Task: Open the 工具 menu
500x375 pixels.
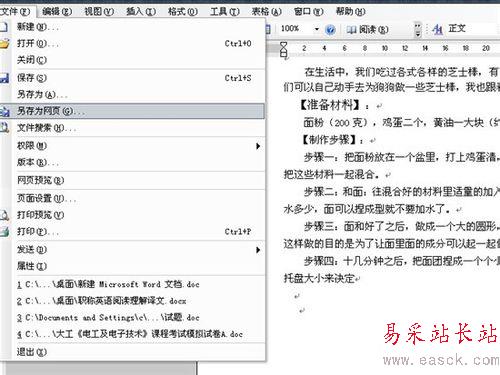Action: coord(225,12)
